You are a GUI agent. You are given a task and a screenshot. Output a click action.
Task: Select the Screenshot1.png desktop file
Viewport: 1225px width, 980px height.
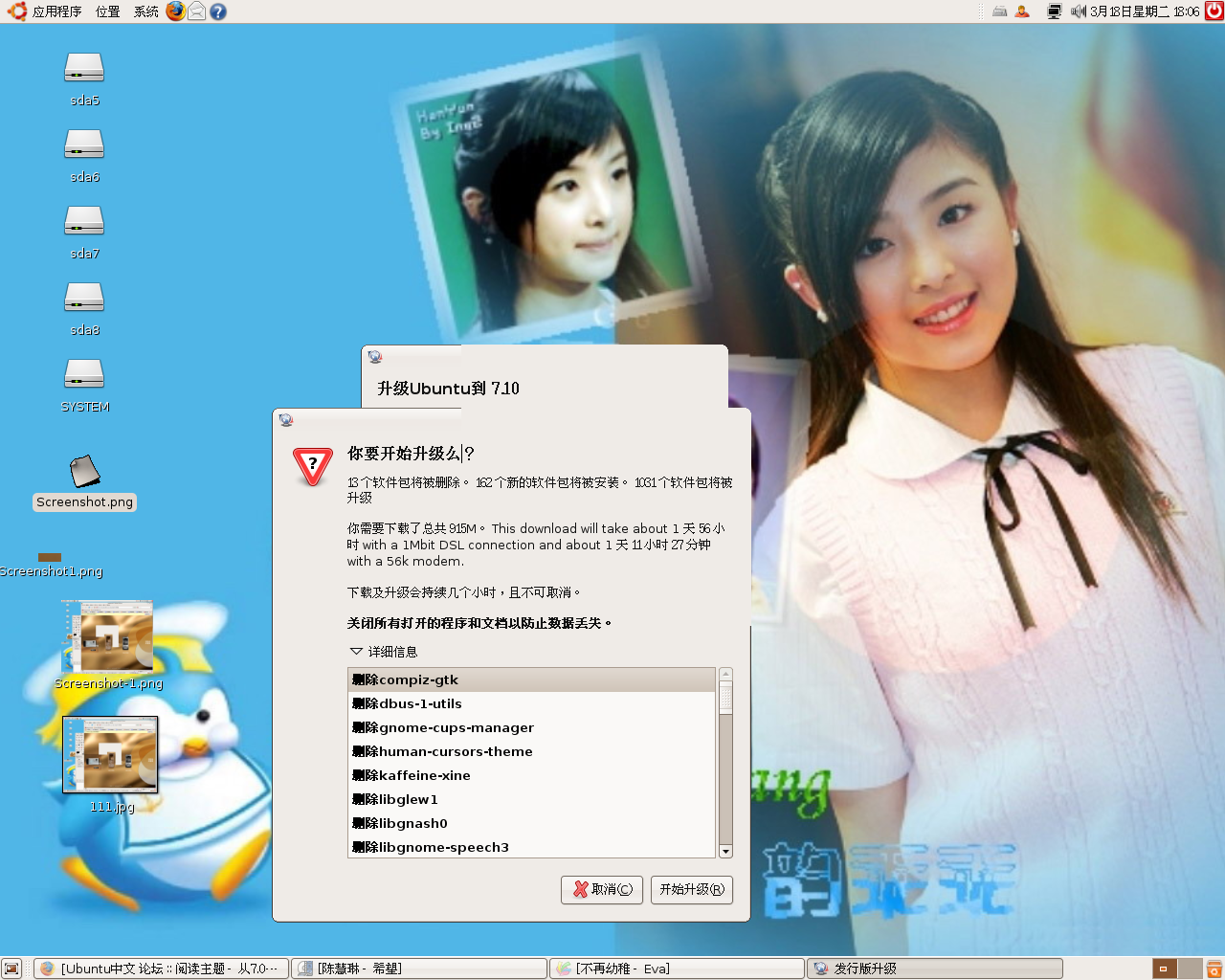pos(51,566)
